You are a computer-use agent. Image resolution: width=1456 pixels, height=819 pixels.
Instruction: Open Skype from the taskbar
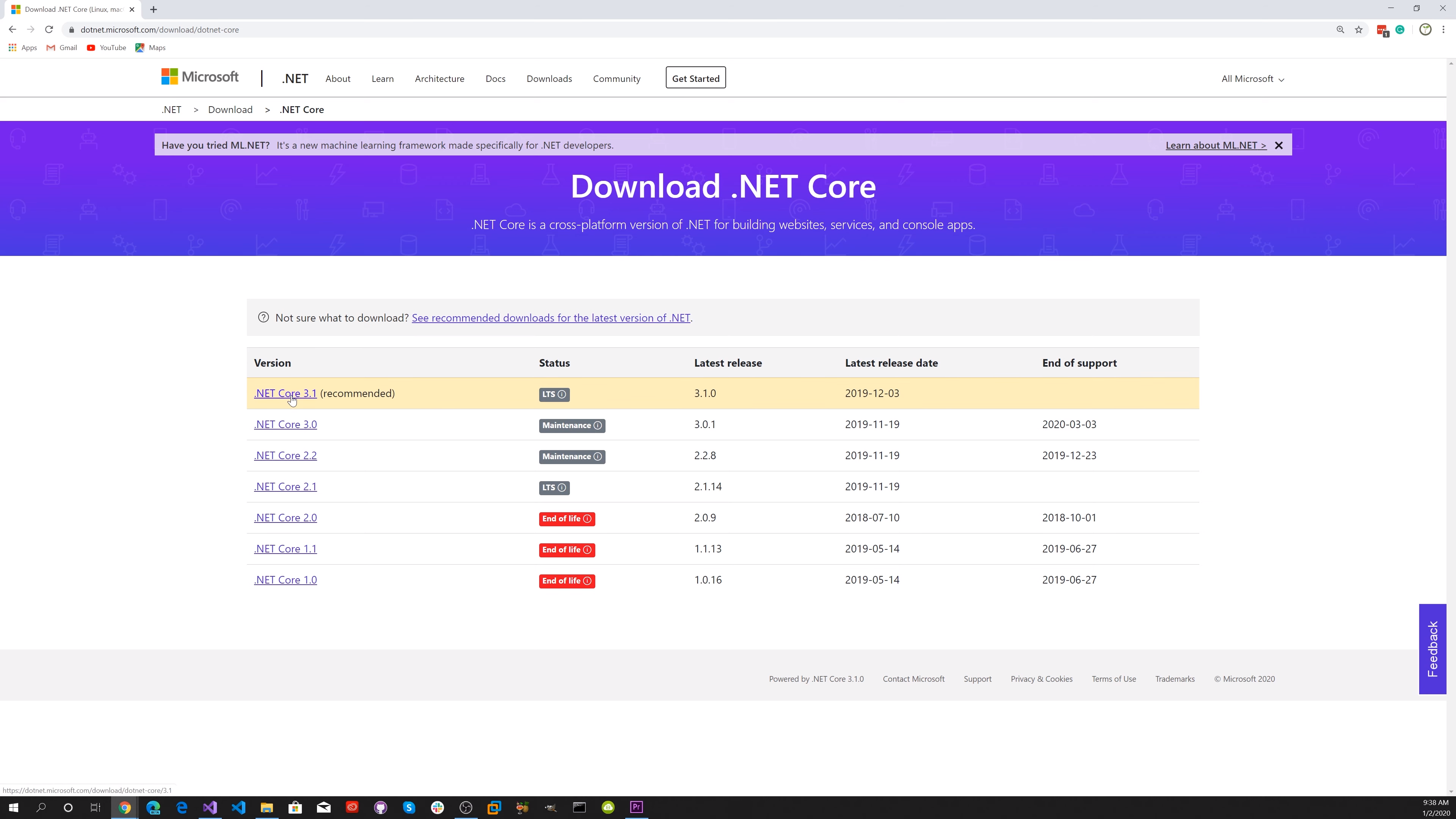[x=409, y=807]
